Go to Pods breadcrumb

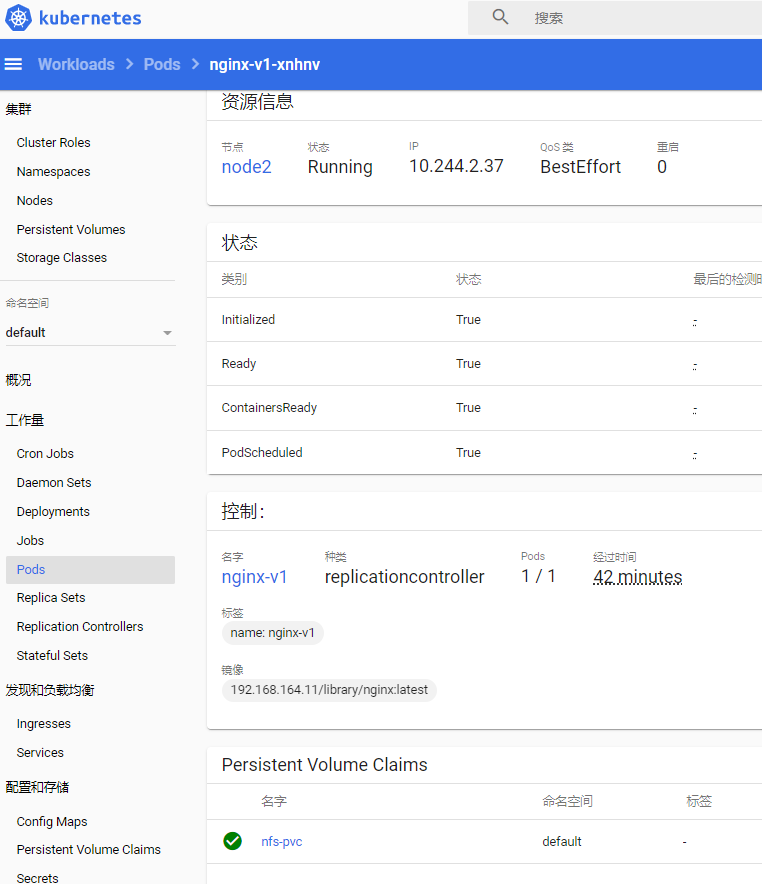pos(162,64)
